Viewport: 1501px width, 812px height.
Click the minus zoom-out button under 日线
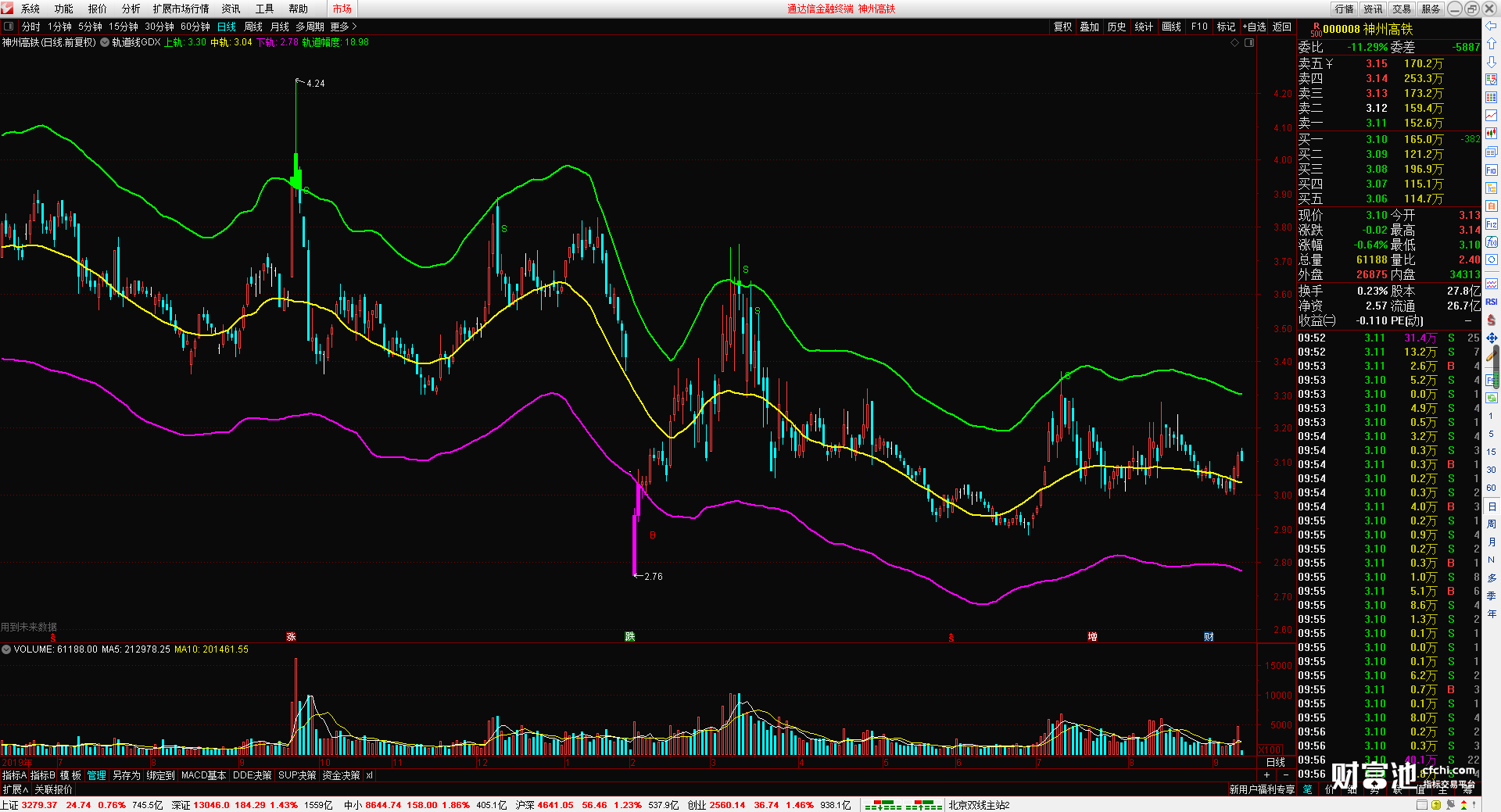[x=1286, y=774]
